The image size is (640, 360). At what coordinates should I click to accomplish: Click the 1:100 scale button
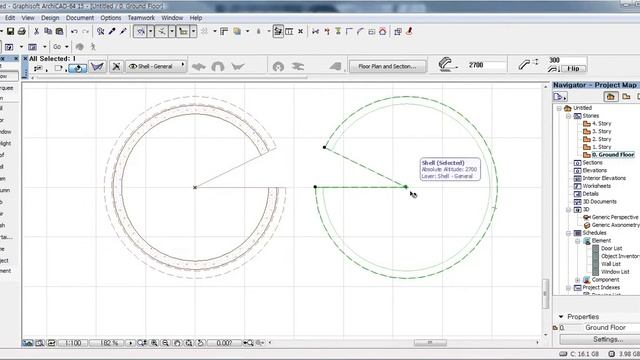(73, 343)
